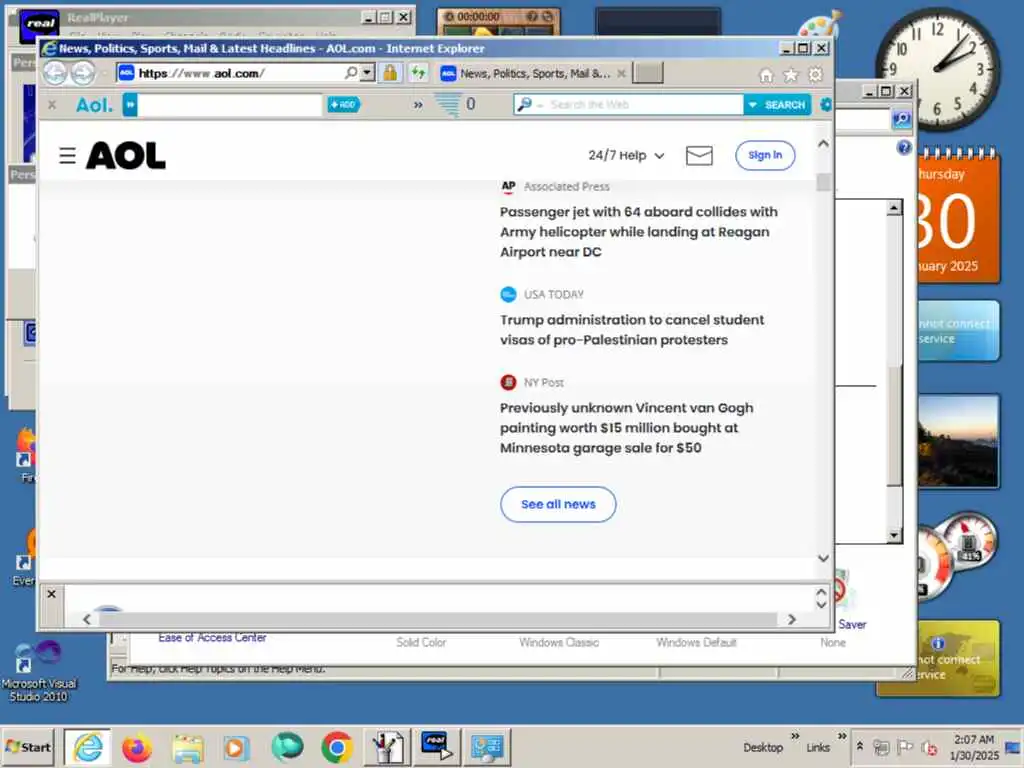Show hidden system tray icons
Viewport: 1024px width, 768px height.
pos(860,746)
